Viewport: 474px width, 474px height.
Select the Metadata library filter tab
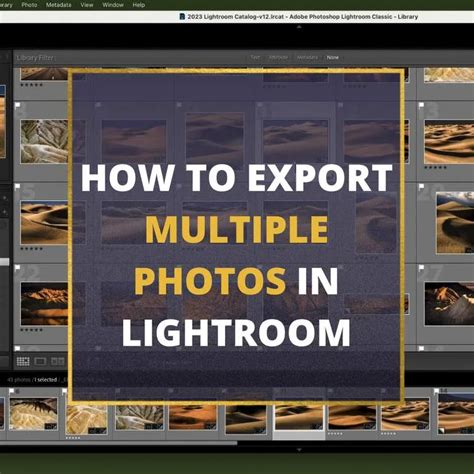pos(307,57)
